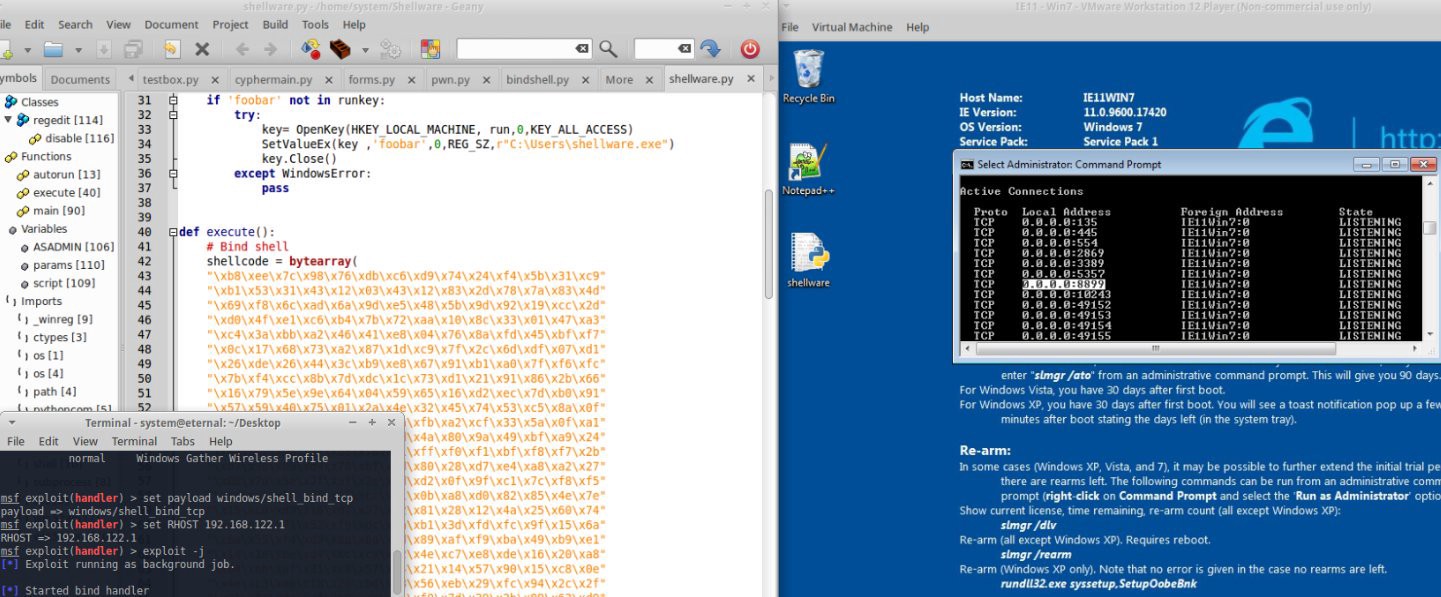This screenshot has height=597, width=1441.
Task: Clear the toolbar search field
Action: pos(582,48)
